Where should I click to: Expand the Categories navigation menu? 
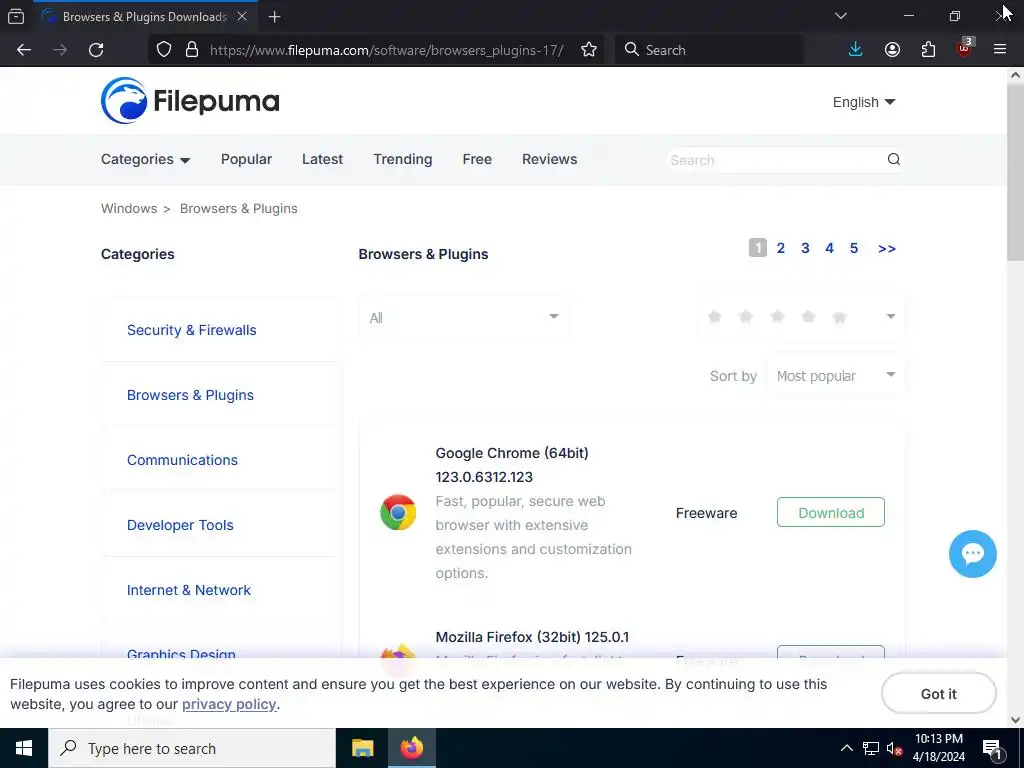[145, 159]
